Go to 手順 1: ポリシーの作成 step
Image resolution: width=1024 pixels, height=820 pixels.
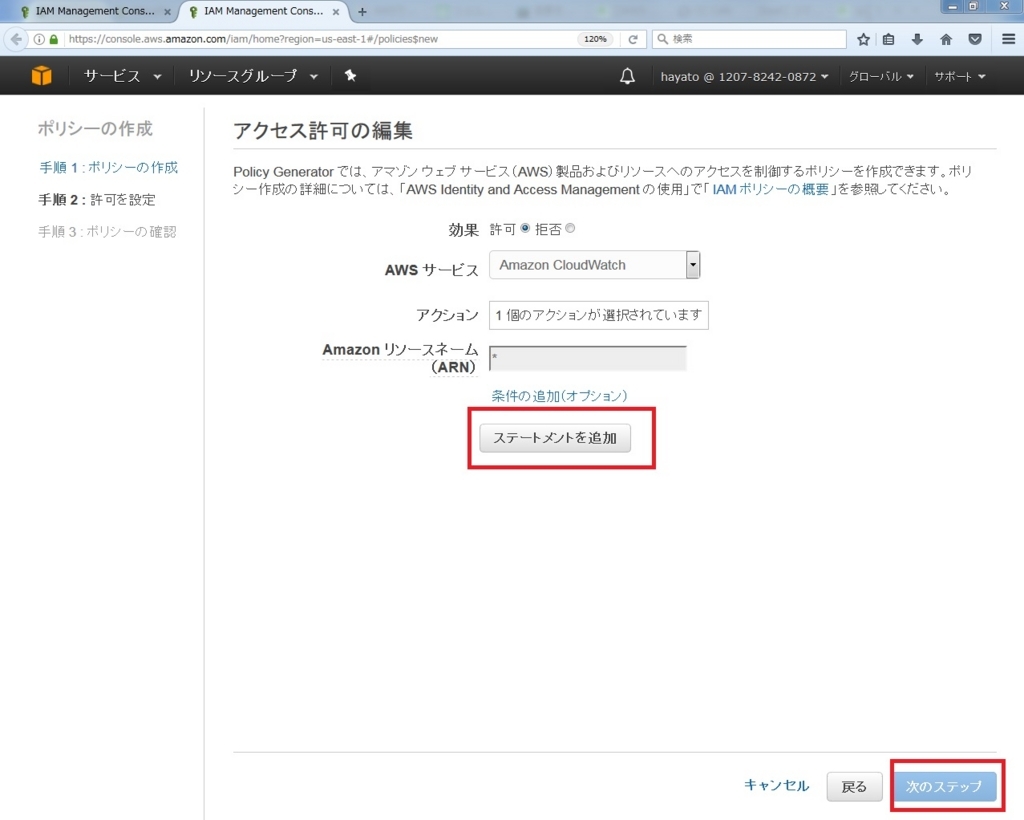[x=108, y=167]
